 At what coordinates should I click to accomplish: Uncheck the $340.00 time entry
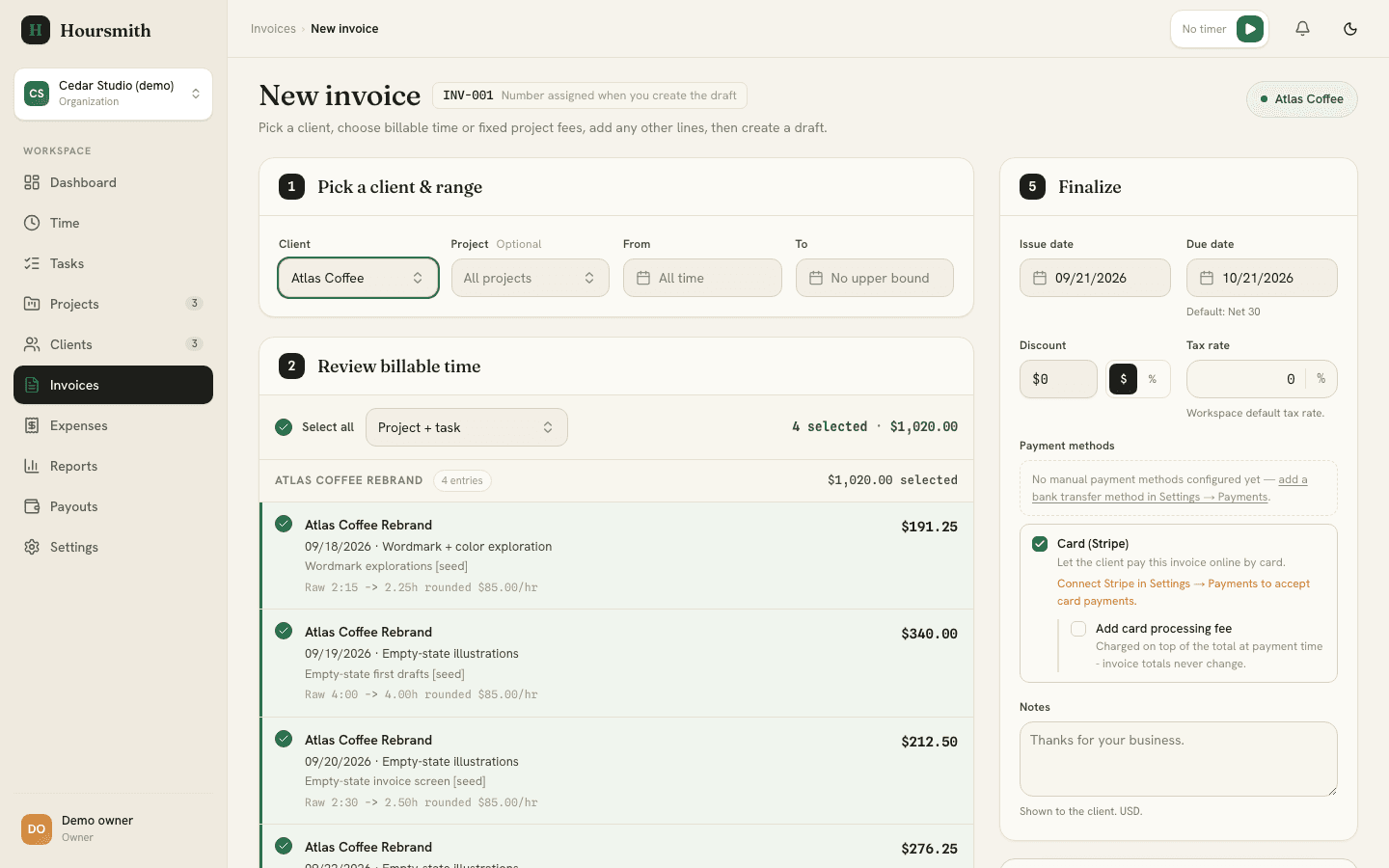tap(284, 631)
